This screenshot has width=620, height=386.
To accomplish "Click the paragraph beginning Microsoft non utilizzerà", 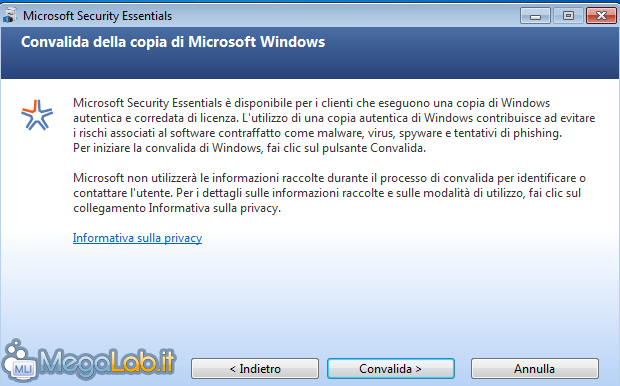I will [329, 193].
